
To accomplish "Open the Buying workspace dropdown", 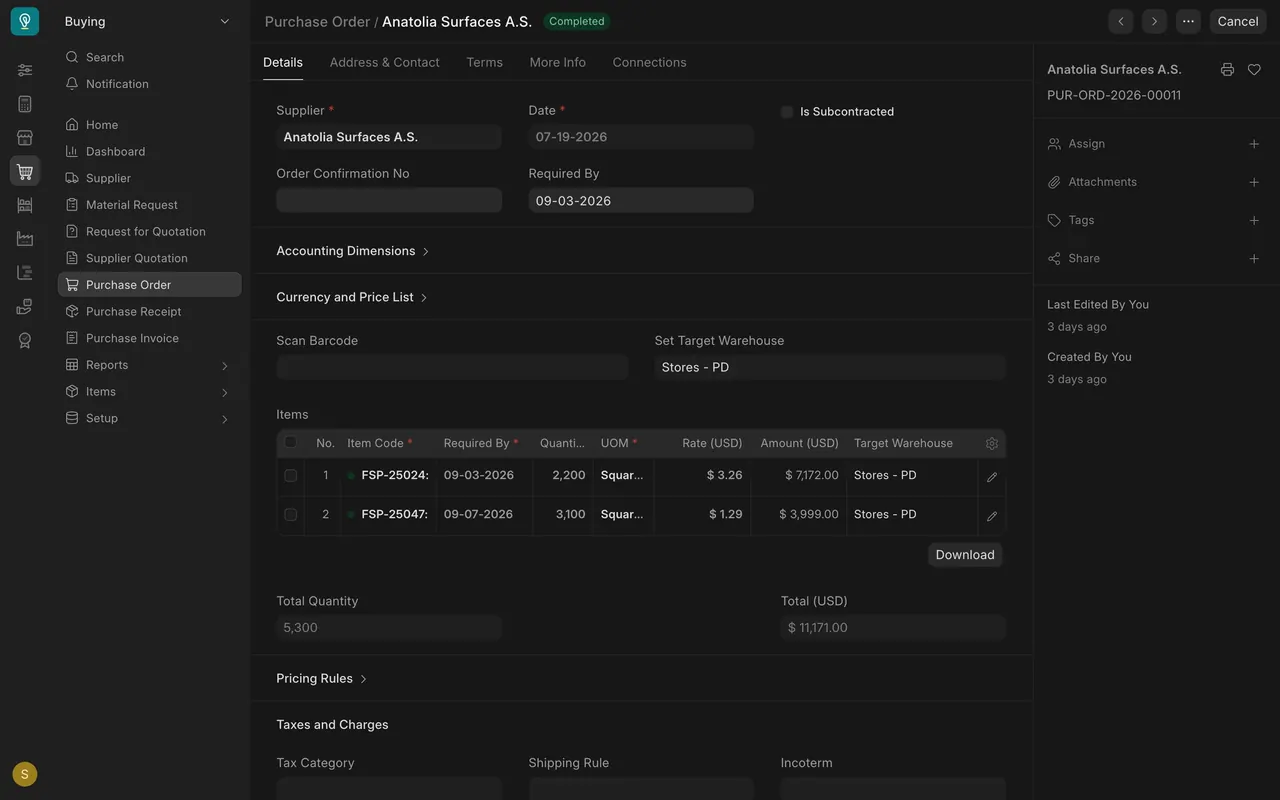I will (x=148, y=21).
